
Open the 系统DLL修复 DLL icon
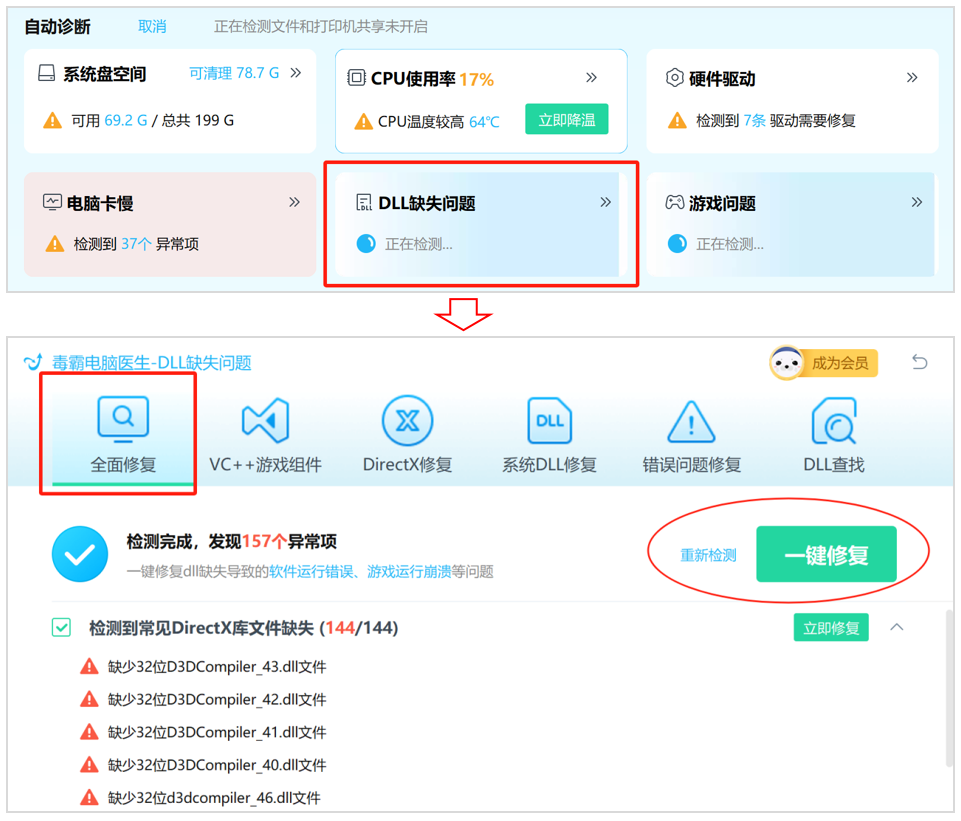(548, 419)
